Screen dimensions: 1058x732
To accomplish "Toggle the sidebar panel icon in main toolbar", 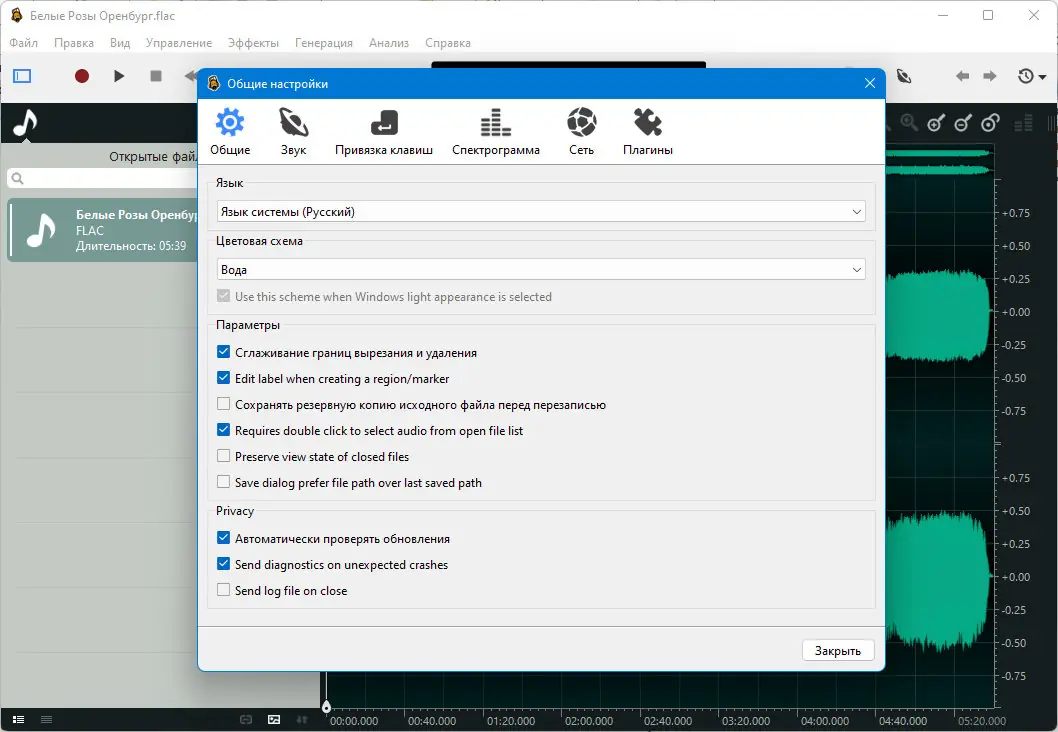I will tap(22, 76).
